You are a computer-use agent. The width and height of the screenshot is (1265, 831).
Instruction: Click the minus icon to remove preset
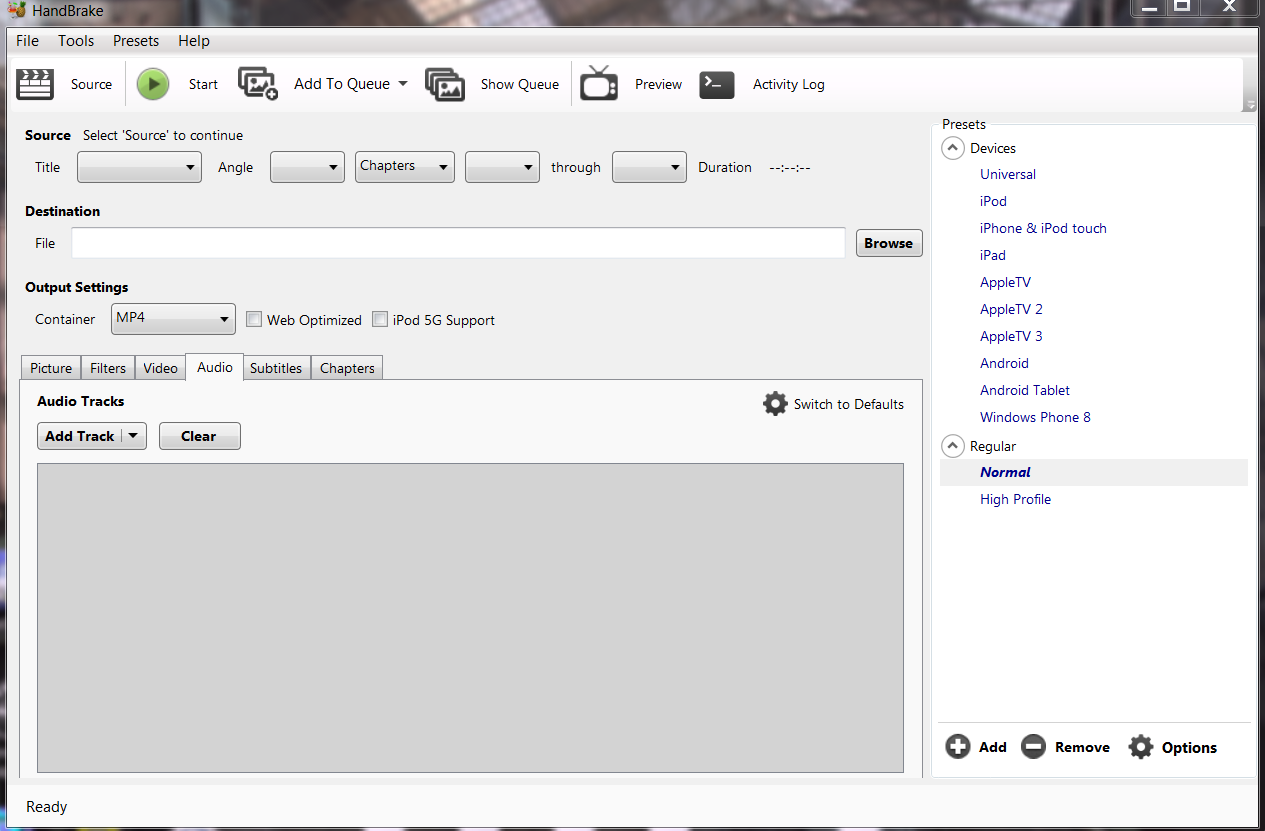coord(1034,747)
